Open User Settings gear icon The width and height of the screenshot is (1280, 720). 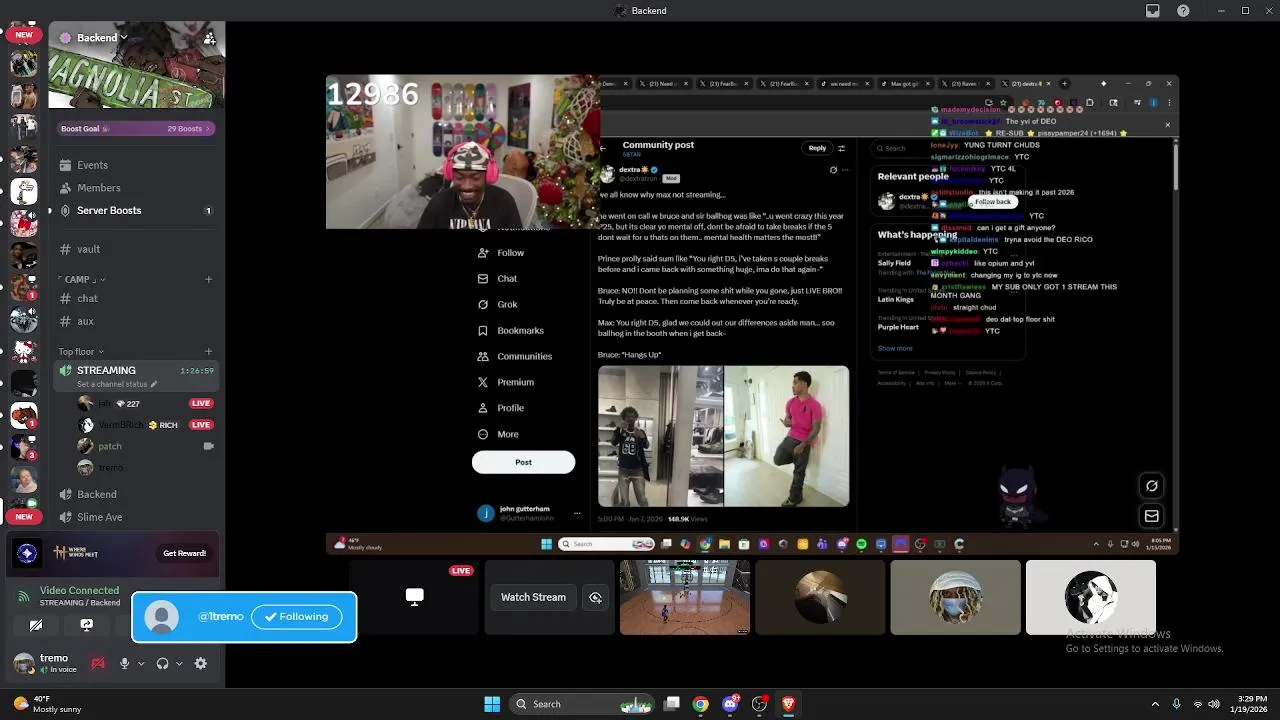click(200, 663)
